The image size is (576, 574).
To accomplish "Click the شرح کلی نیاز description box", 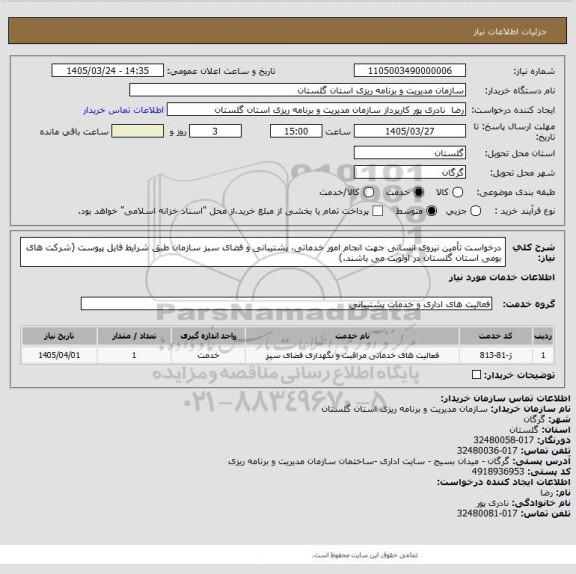I will click(263, 252).
